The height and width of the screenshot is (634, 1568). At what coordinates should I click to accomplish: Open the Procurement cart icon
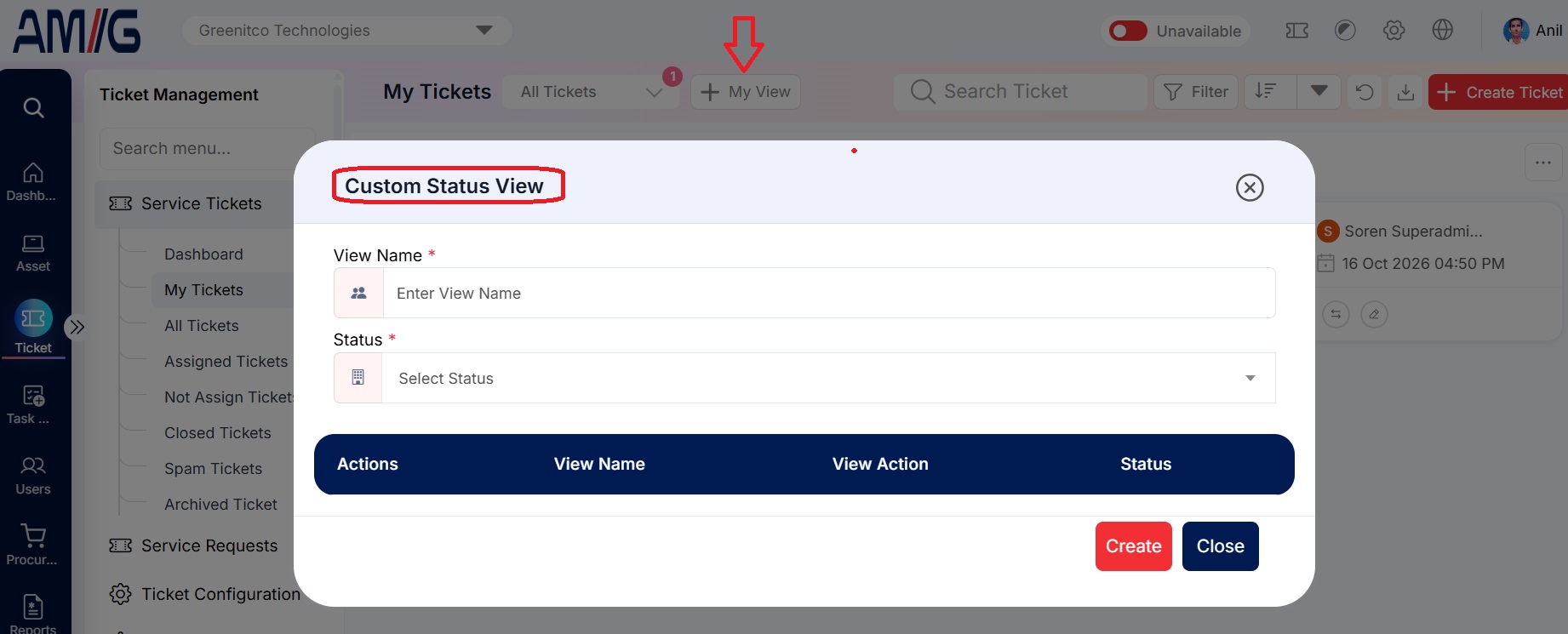coord(32,545)
